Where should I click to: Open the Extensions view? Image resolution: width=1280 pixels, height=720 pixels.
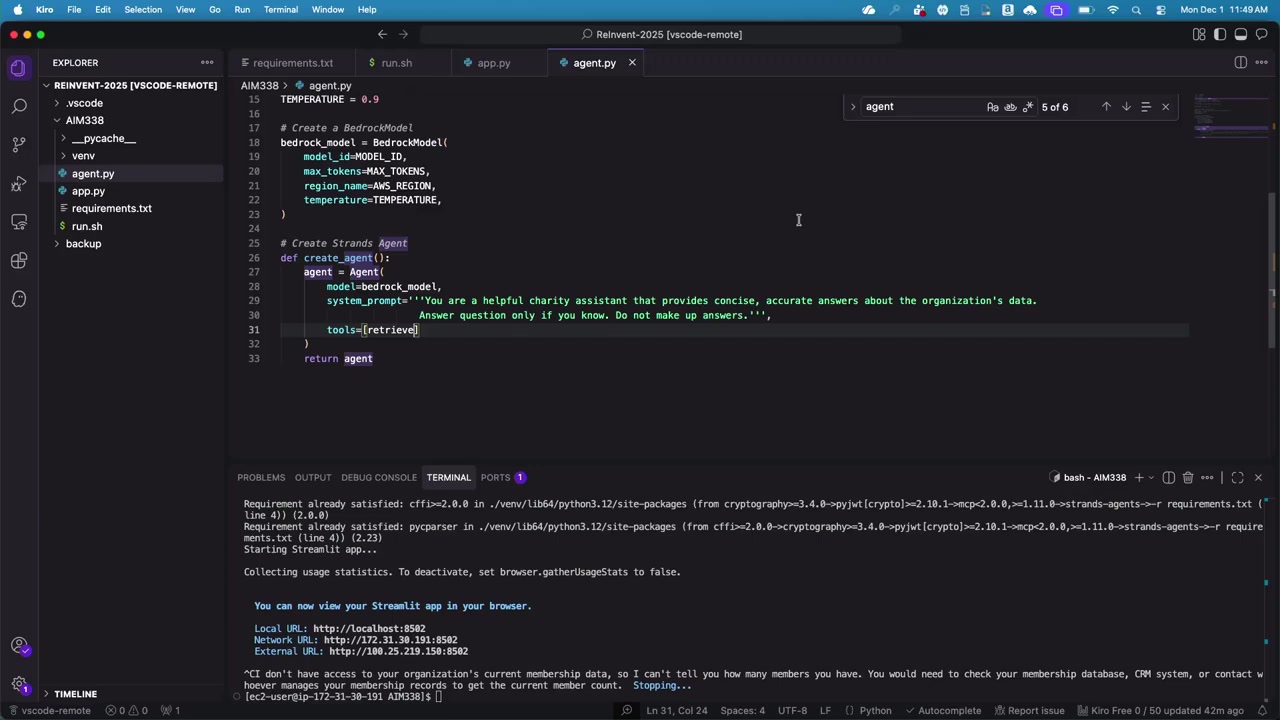tap(19, 261)
